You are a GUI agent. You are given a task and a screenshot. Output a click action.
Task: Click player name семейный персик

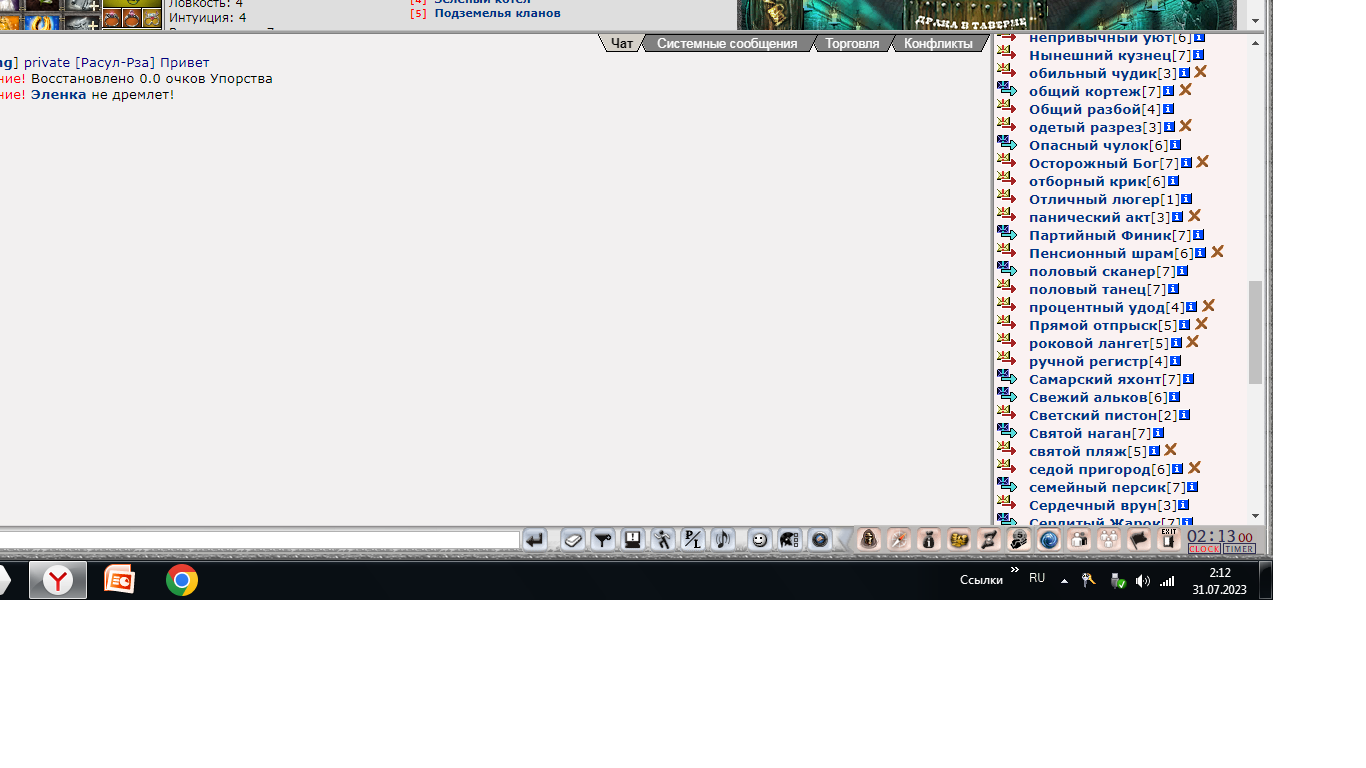coord(1097,487)
